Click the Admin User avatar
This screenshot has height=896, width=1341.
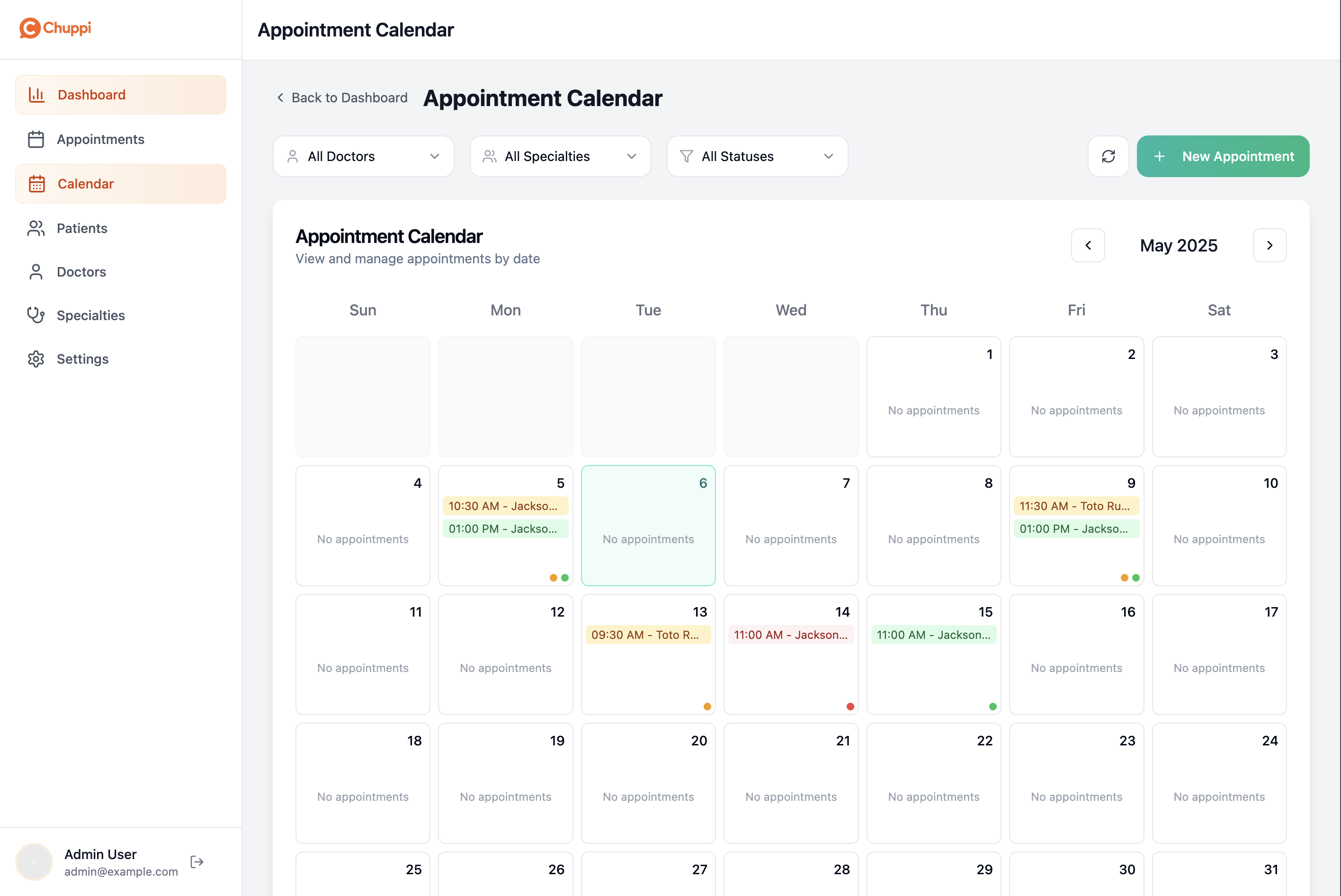[x=34, y=862]
